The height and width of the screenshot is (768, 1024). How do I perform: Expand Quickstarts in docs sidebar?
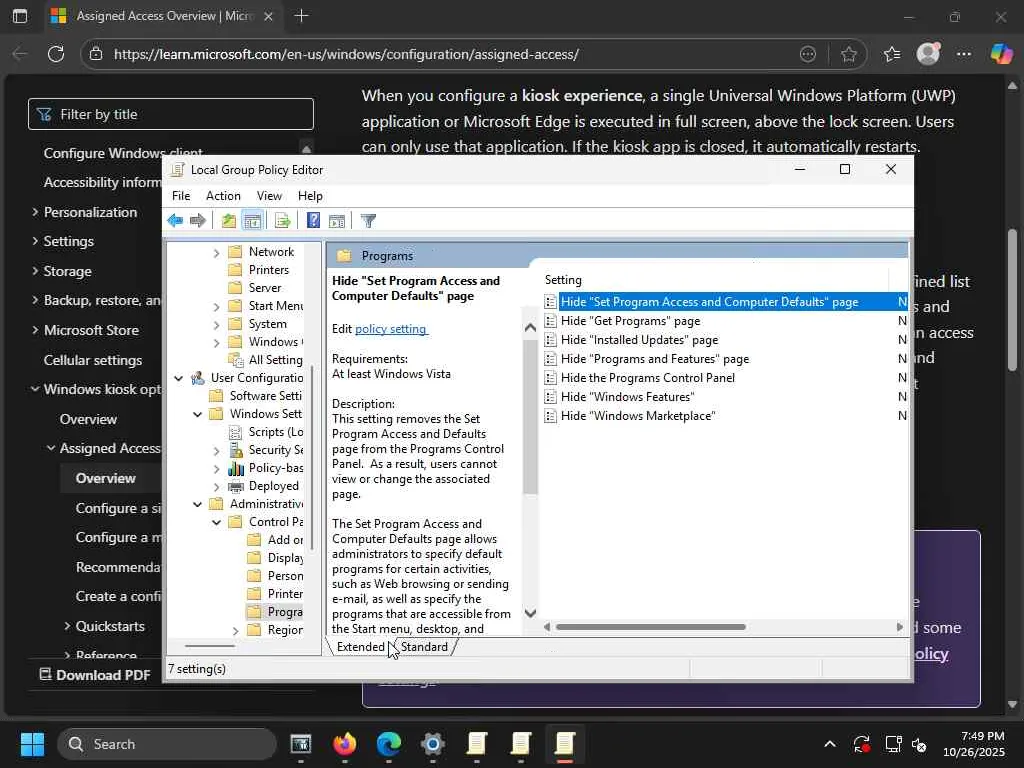point(67,626)
